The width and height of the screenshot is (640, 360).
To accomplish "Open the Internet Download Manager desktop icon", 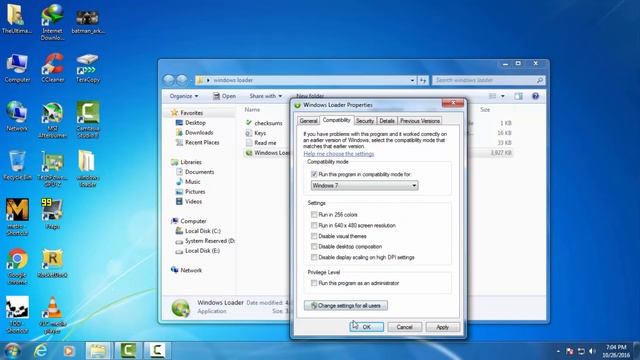I will click(x=52, y=22).
